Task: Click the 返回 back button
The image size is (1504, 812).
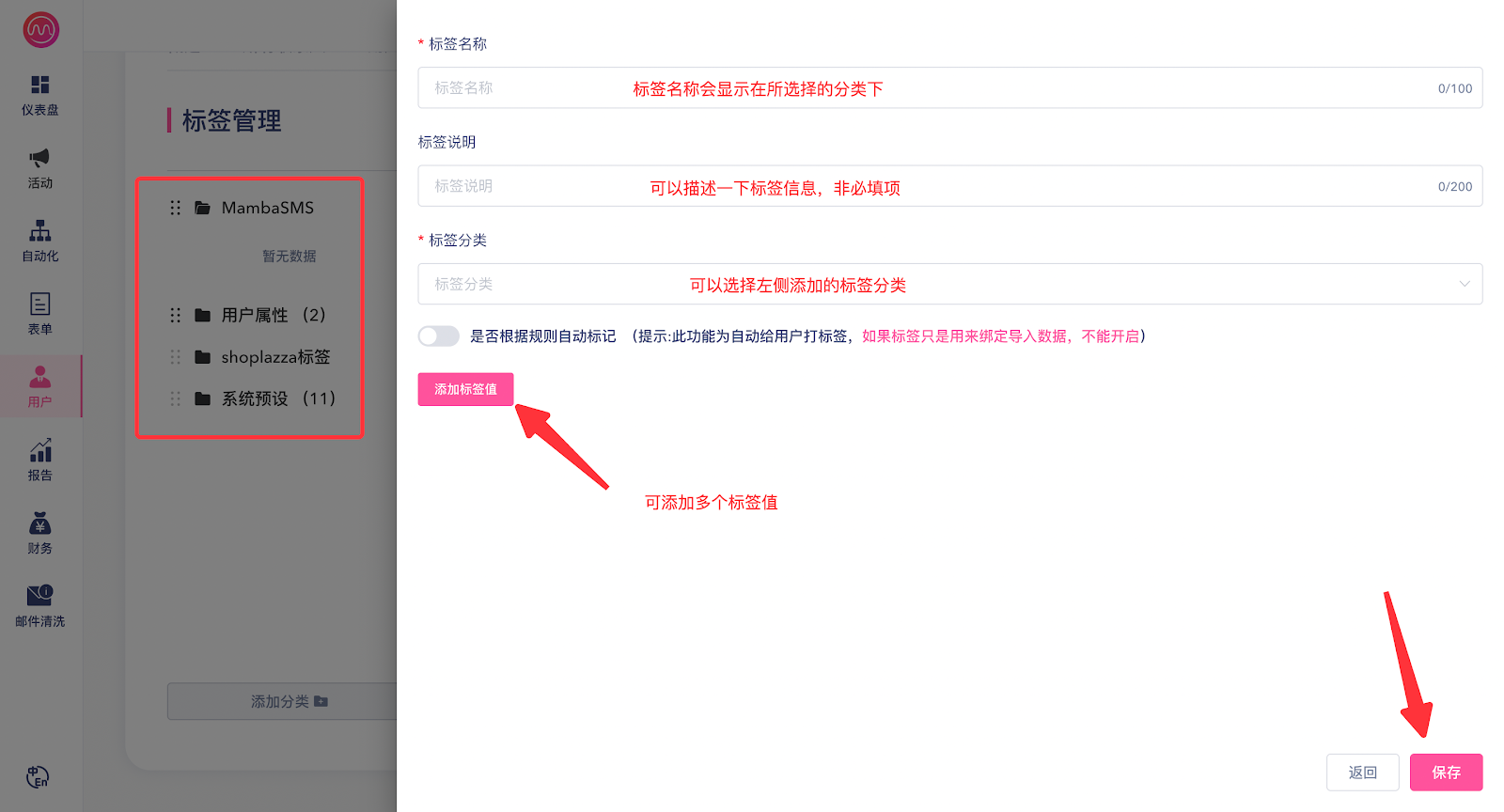Action: [x=1362, y=773]
